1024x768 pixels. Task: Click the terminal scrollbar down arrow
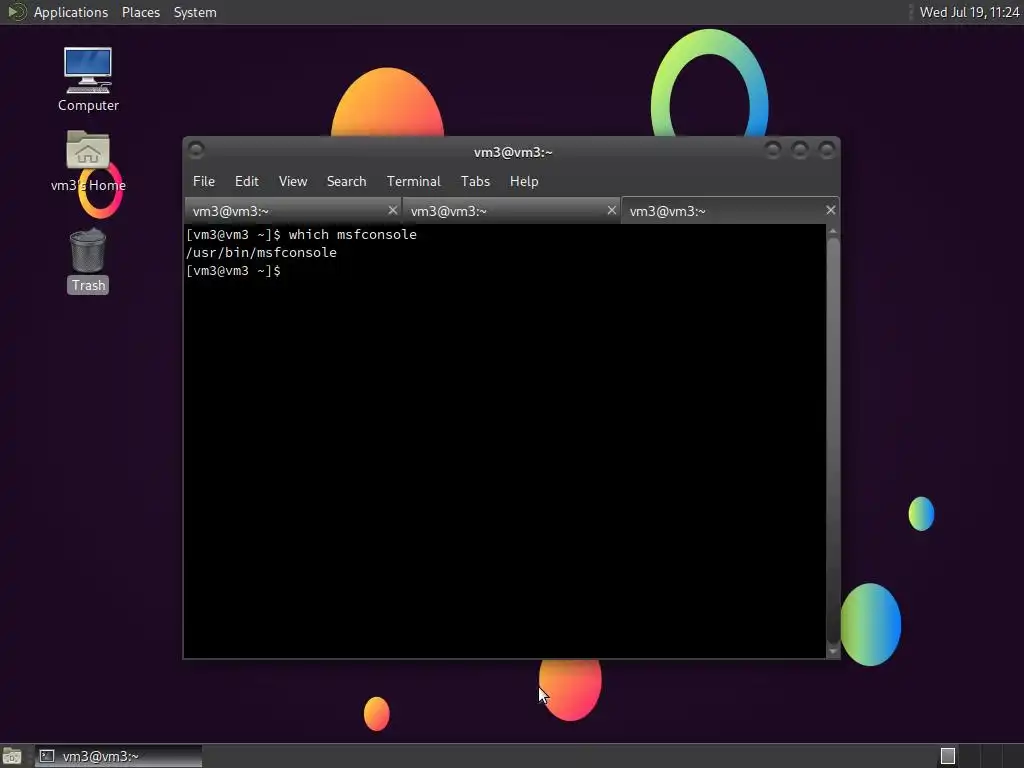tap(833, 651)
